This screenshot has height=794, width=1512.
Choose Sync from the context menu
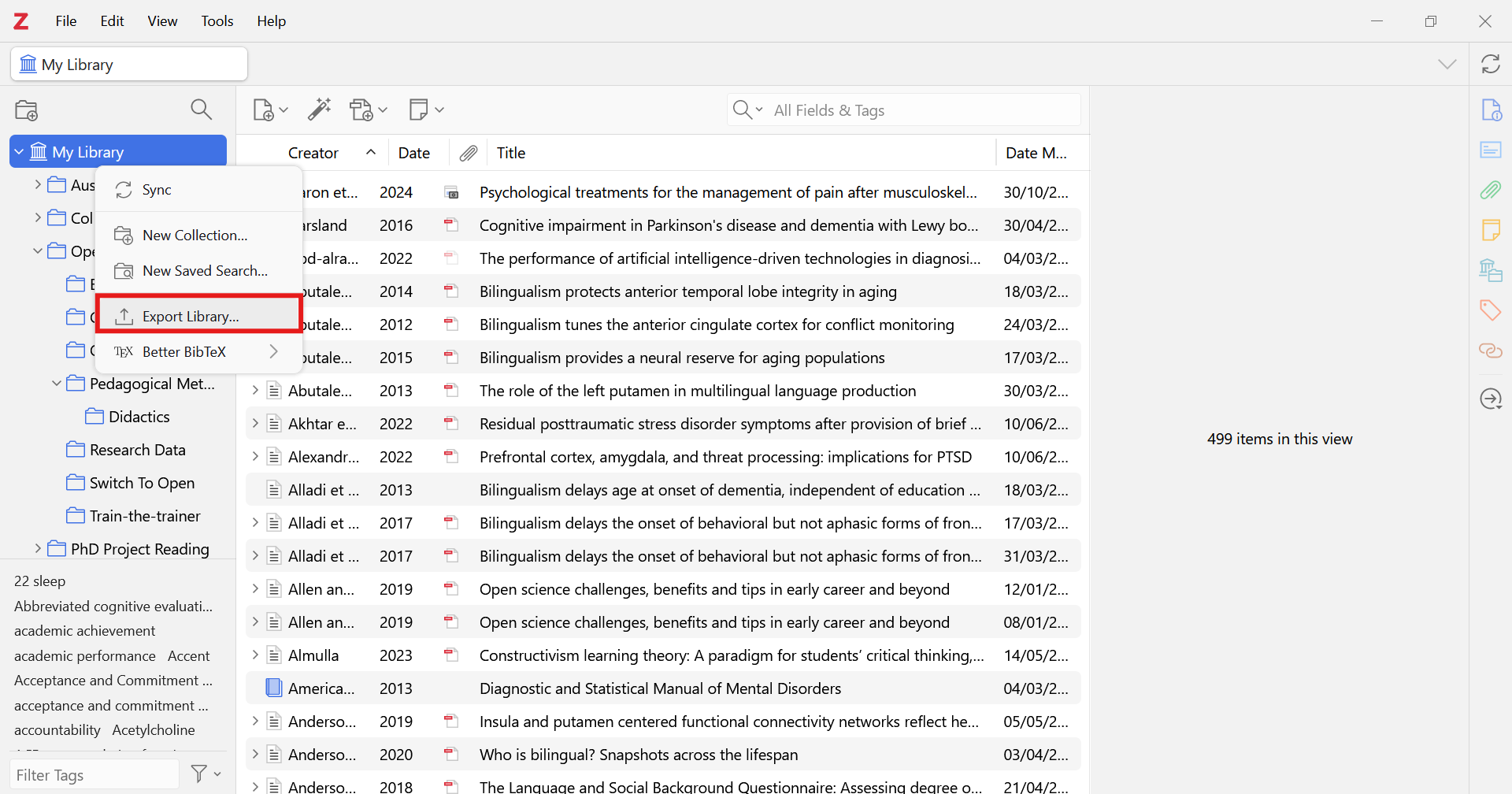198,190
